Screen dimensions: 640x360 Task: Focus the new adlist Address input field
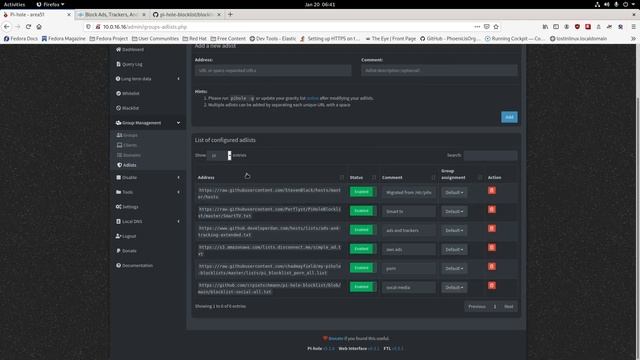tap(273, 70)
